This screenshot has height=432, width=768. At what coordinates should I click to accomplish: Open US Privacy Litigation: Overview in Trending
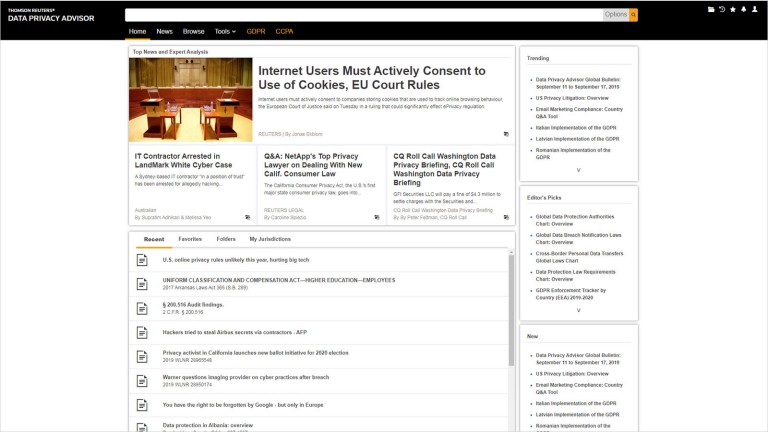pos(572,98)
